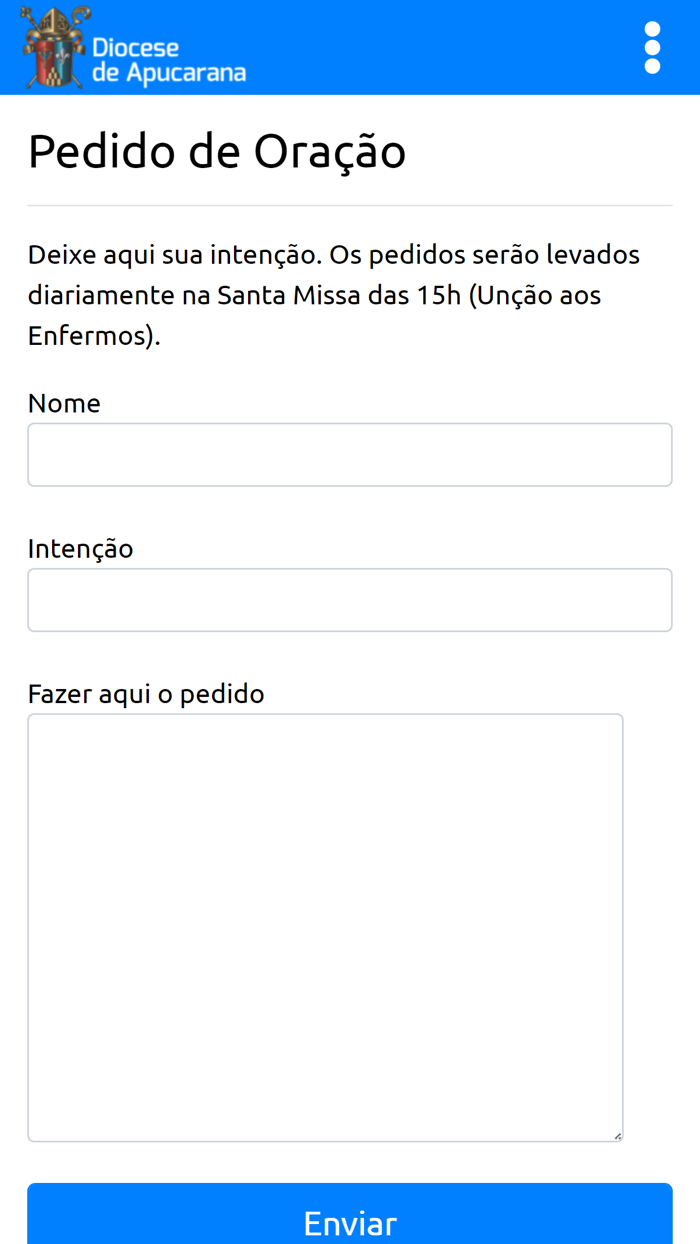Focus the Intenção input field
This screenshot has width=700, height=1244.
coord(350,600)
